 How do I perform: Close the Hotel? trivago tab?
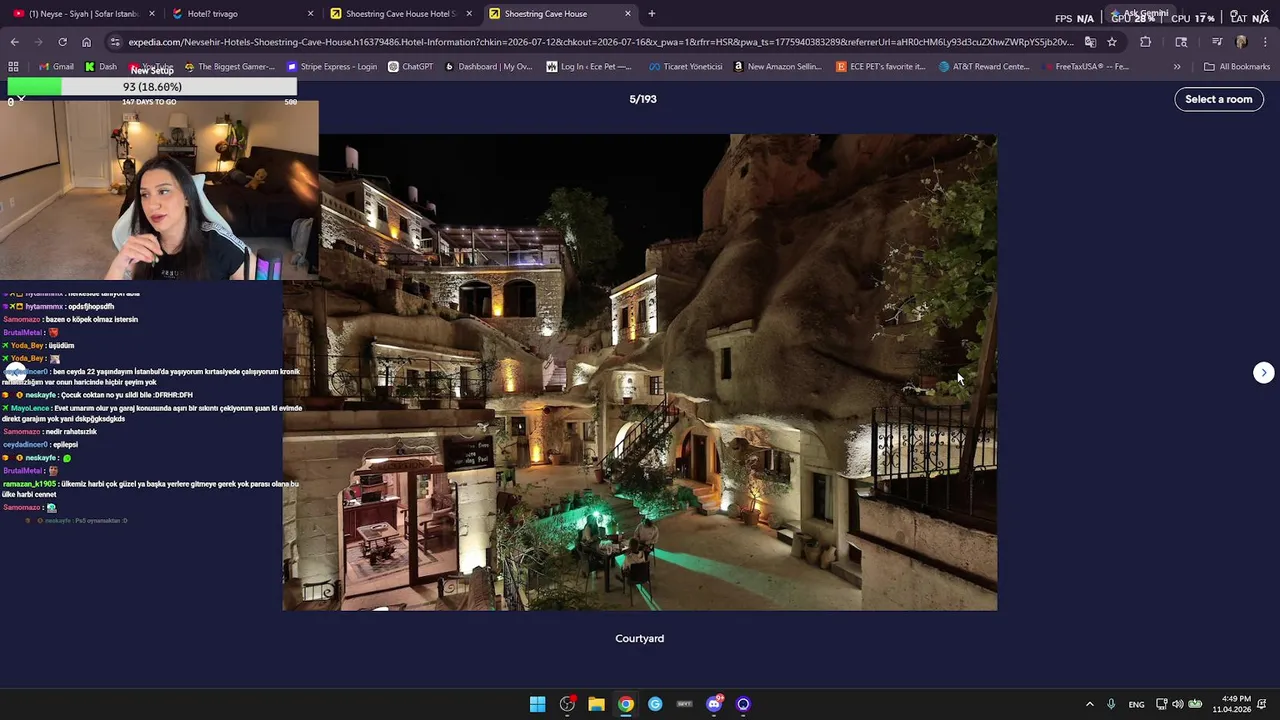310,14
